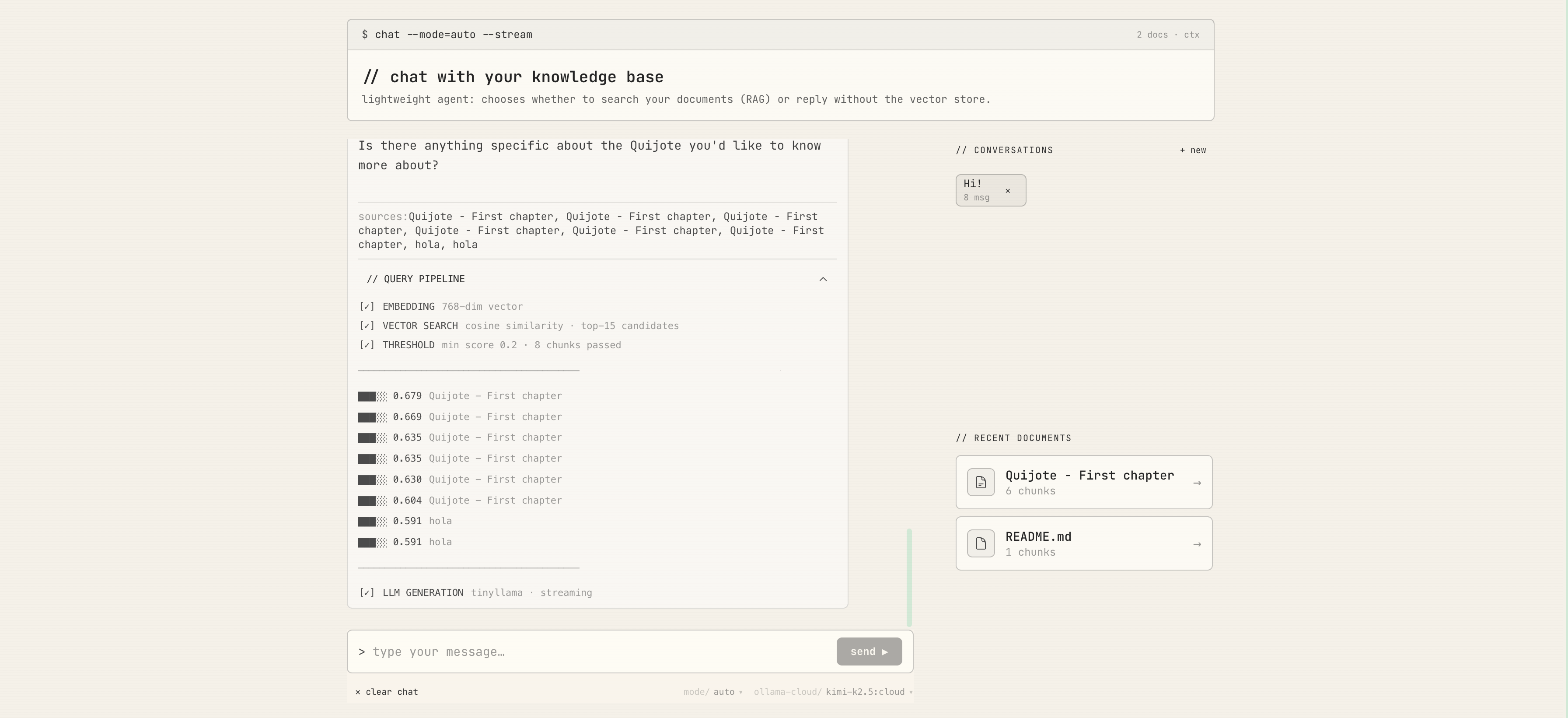
Task: Click the chat scrollbar thumb
Action: 909,577
